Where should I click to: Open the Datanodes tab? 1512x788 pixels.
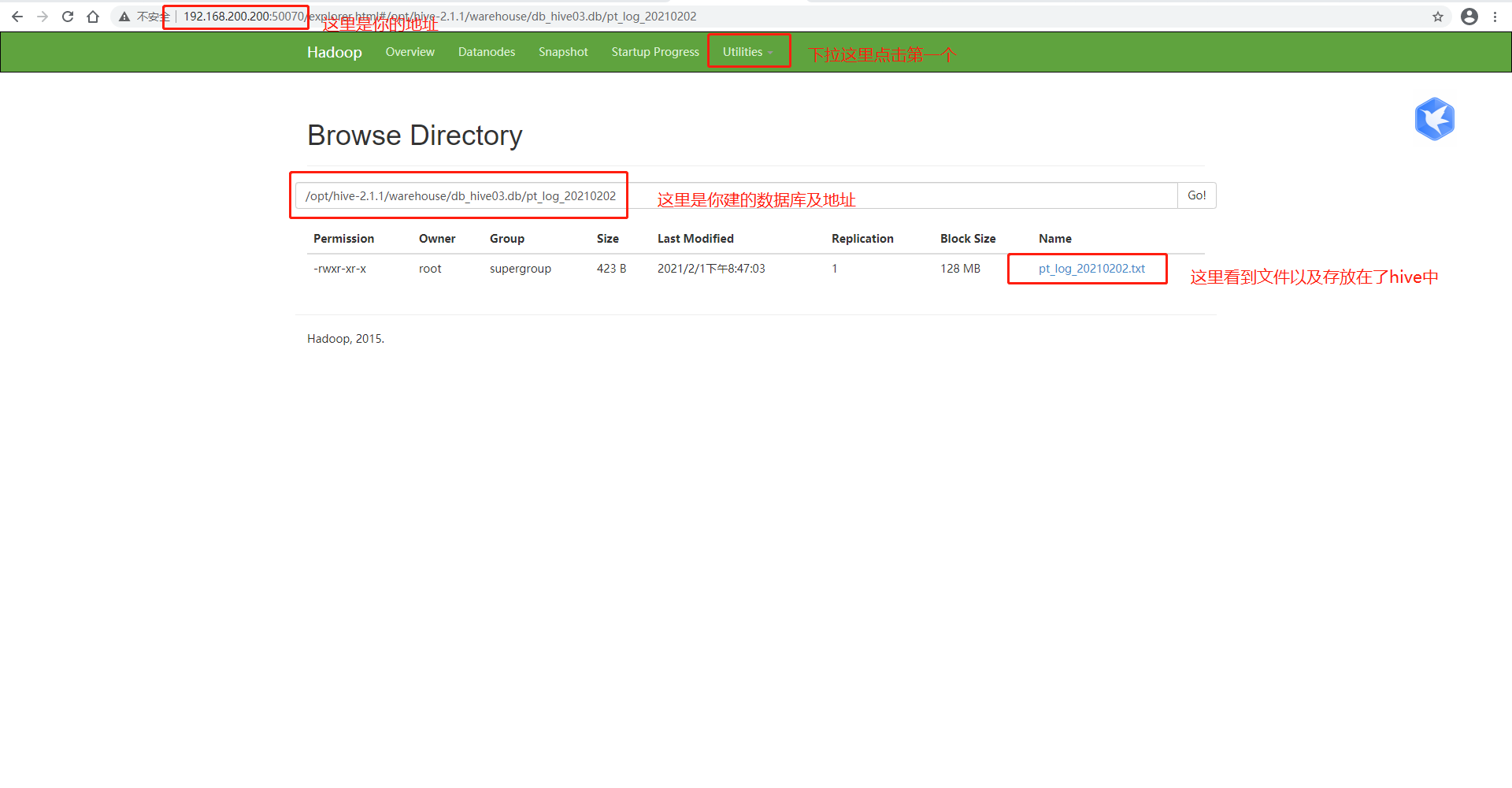click(x=487, y=52)
